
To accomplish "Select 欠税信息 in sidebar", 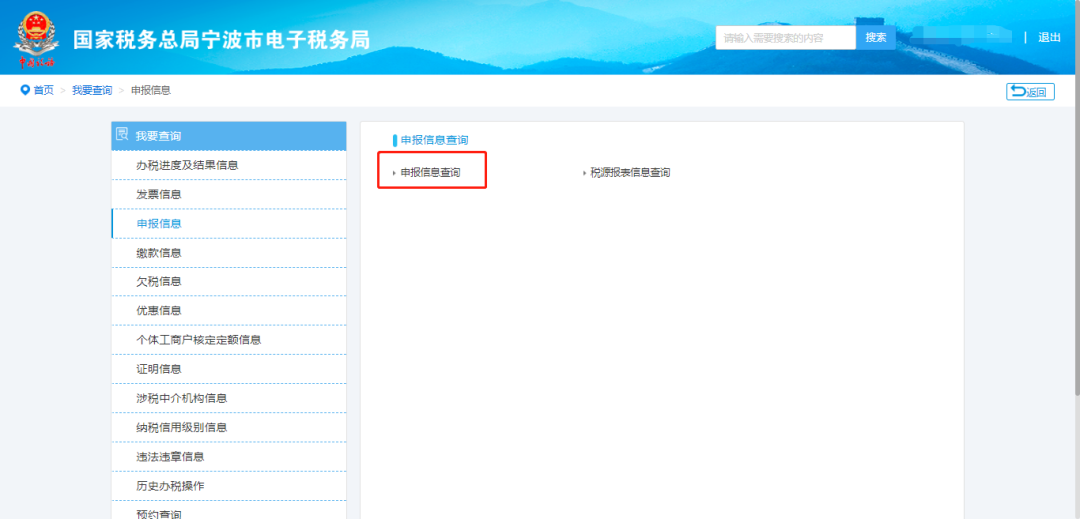I will click(x=229, y=282).
